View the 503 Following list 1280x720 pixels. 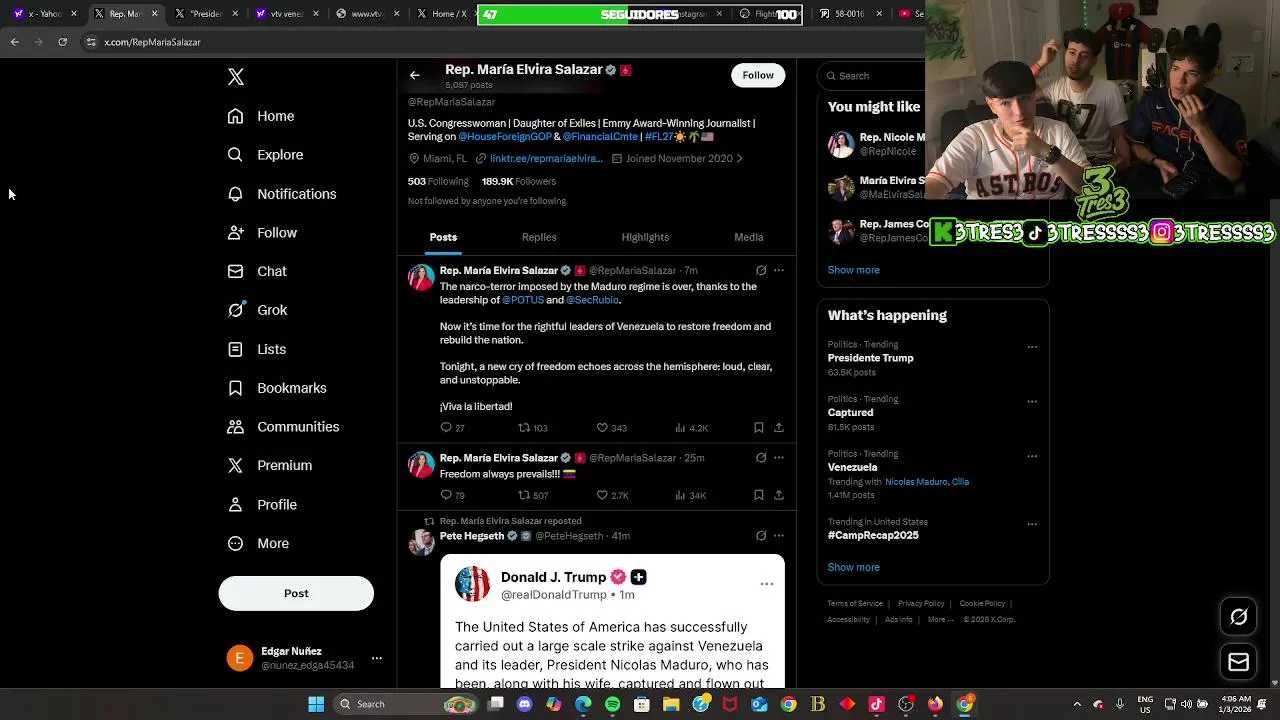pyautogui.click(x=438, y=181)
